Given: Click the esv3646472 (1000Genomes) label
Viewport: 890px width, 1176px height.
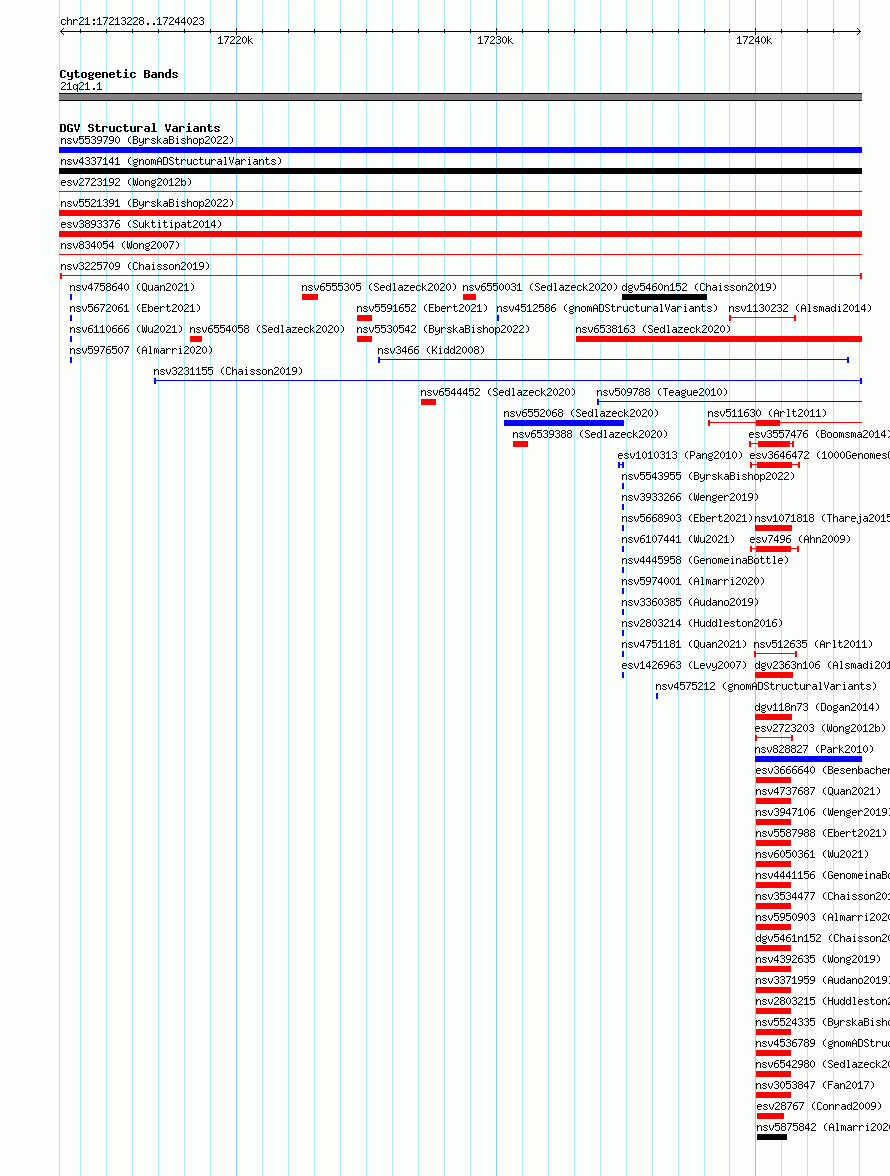Looking at the screenshot, I should (820, 455).
